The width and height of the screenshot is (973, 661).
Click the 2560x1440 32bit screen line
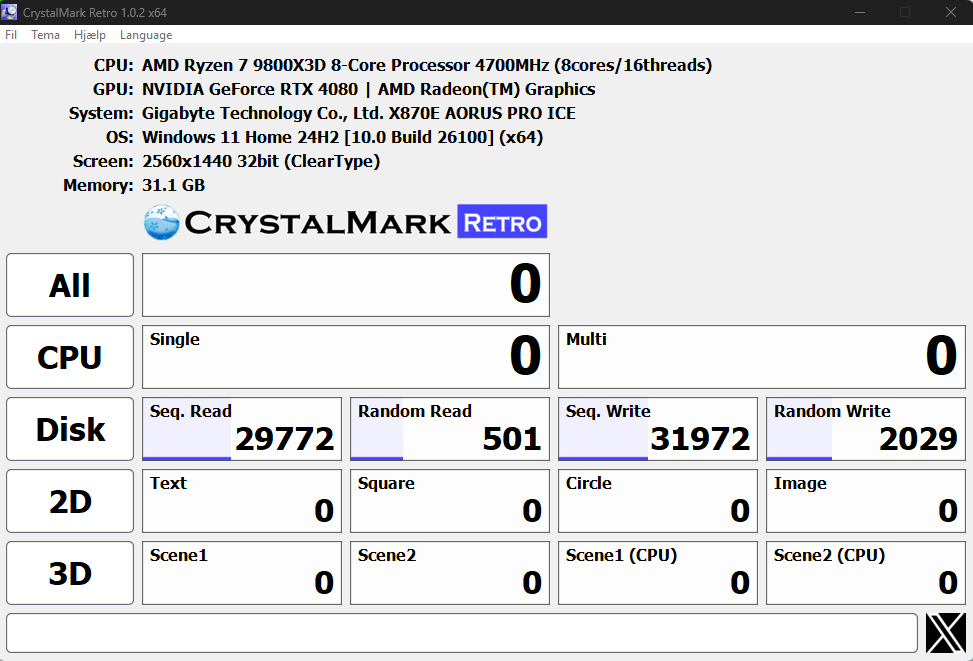click(x=261, y=161)
